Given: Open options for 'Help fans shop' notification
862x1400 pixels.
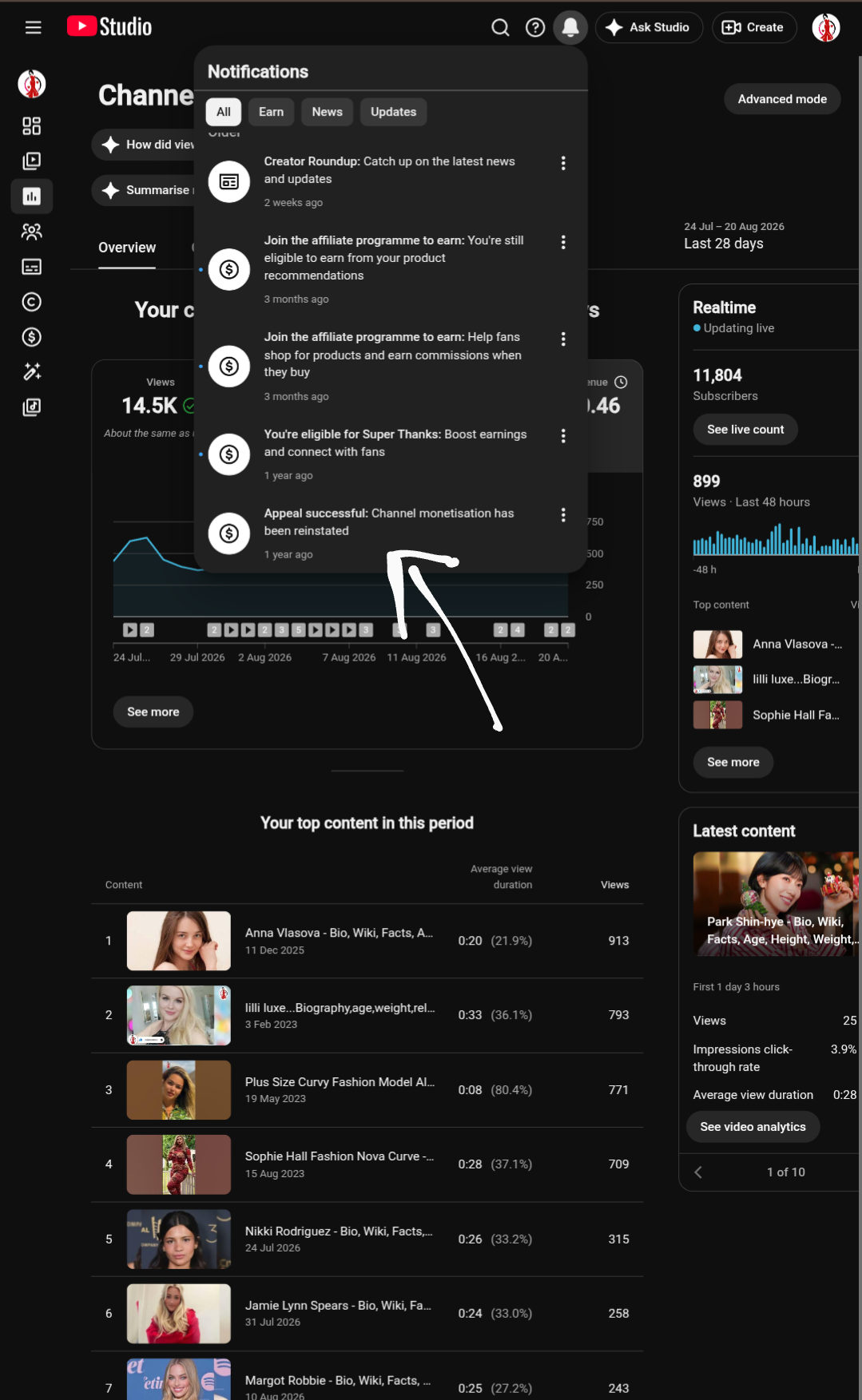Looking at the screenshot, I should [563, 339].
